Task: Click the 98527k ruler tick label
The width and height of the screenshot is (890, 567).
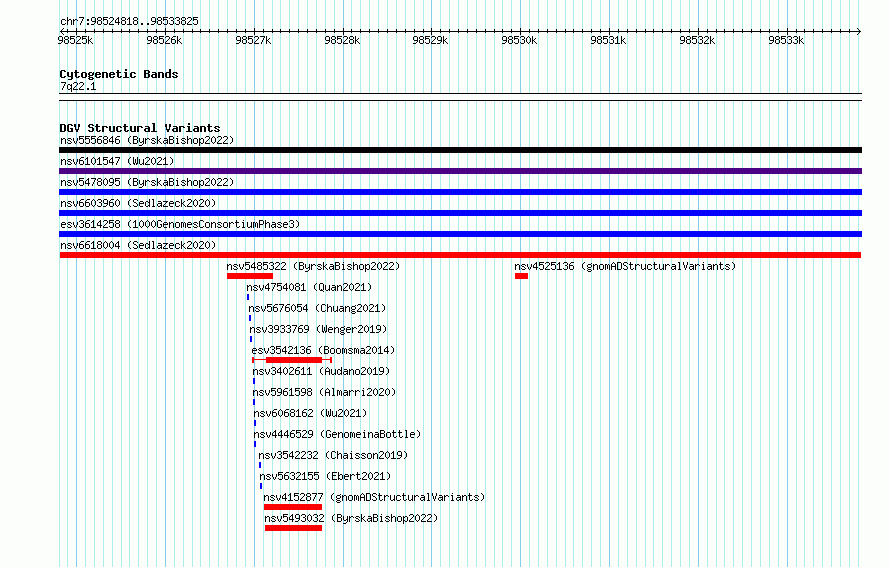Action: click(253, 40)
